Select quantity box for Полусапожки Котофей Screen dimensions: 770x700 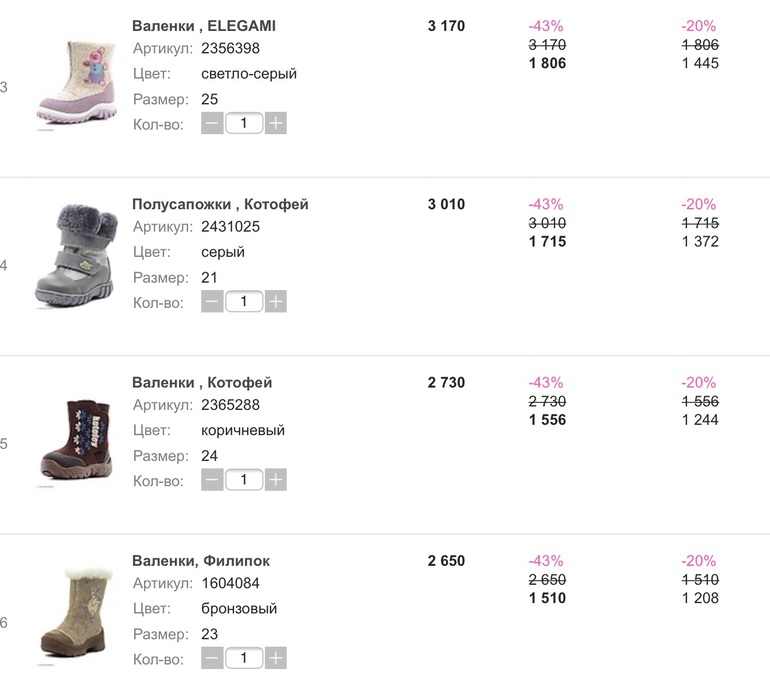point(244,302)
